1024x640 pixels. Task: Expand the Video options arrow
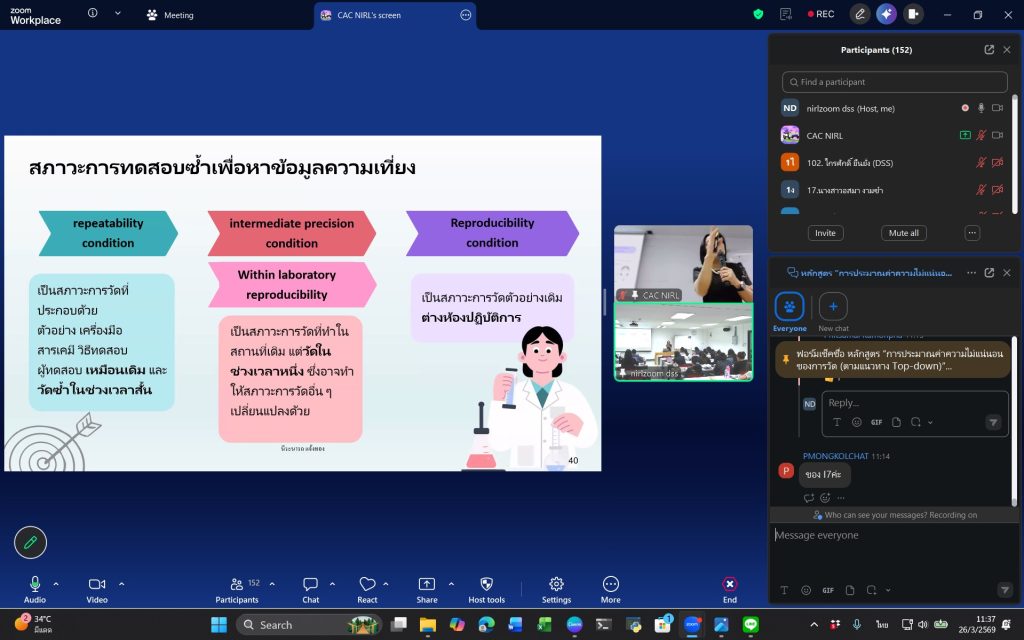pyautogui.click(x=122, y=584)
